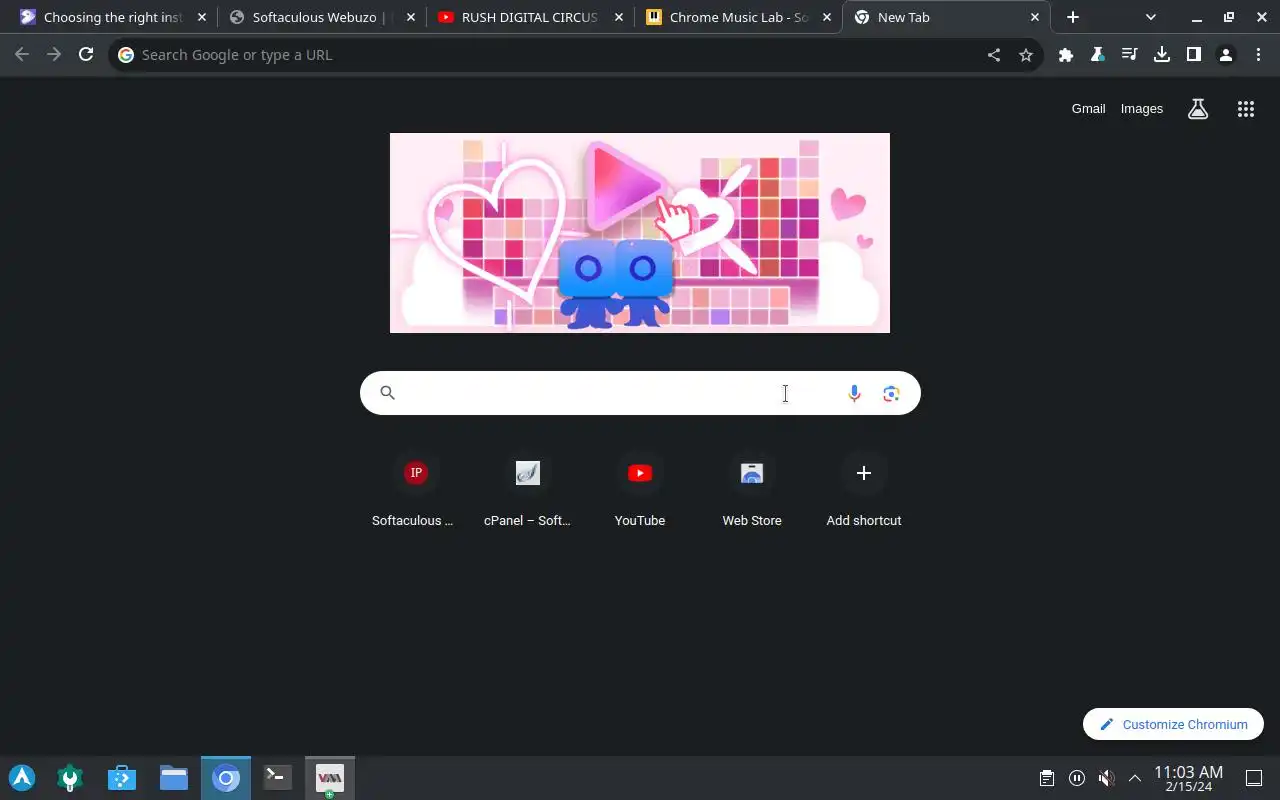Switch to the Choosing the right inst tab
Image resolution: width=1280 pixels, height=800 pixels.
(x=114, y=17)
